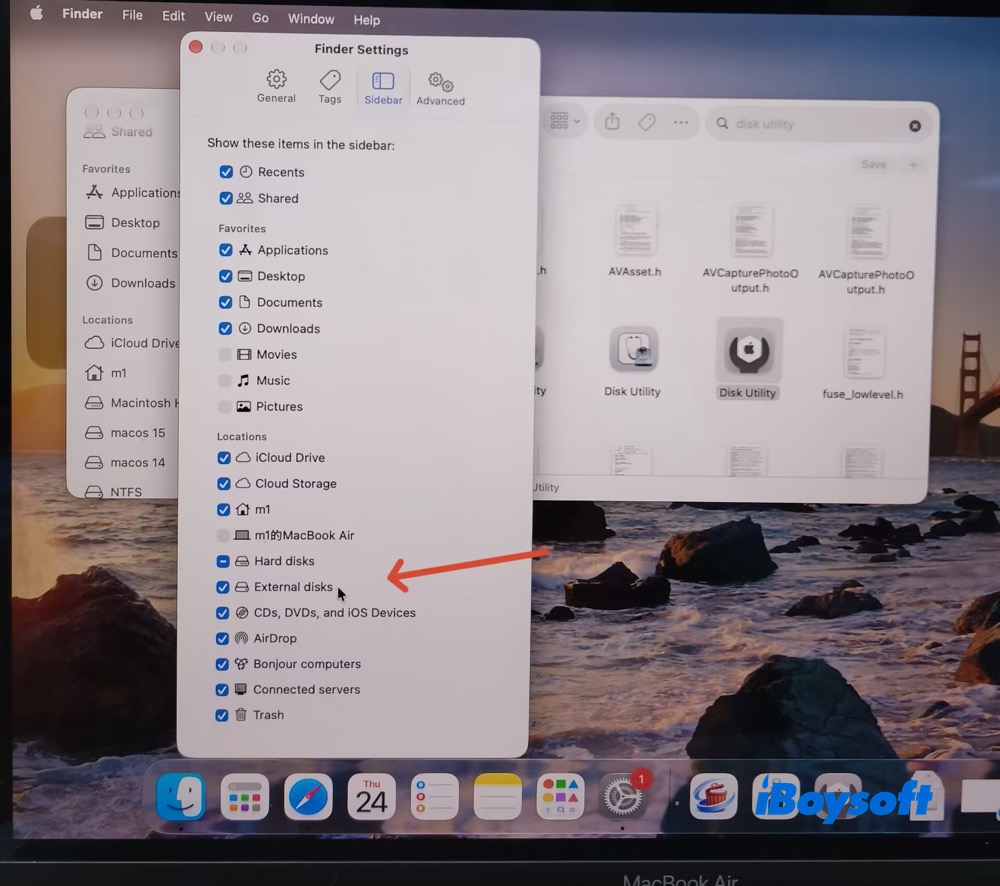1000x886 pixels.
Task: Open the Help menu
Action: (367, 20)
